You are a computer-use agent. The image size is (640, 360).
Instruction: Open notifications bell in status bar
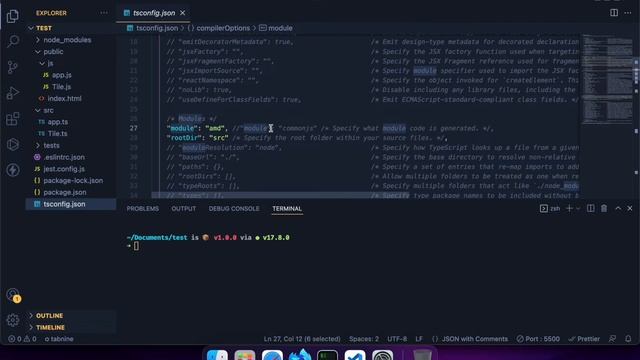point(628,339)
